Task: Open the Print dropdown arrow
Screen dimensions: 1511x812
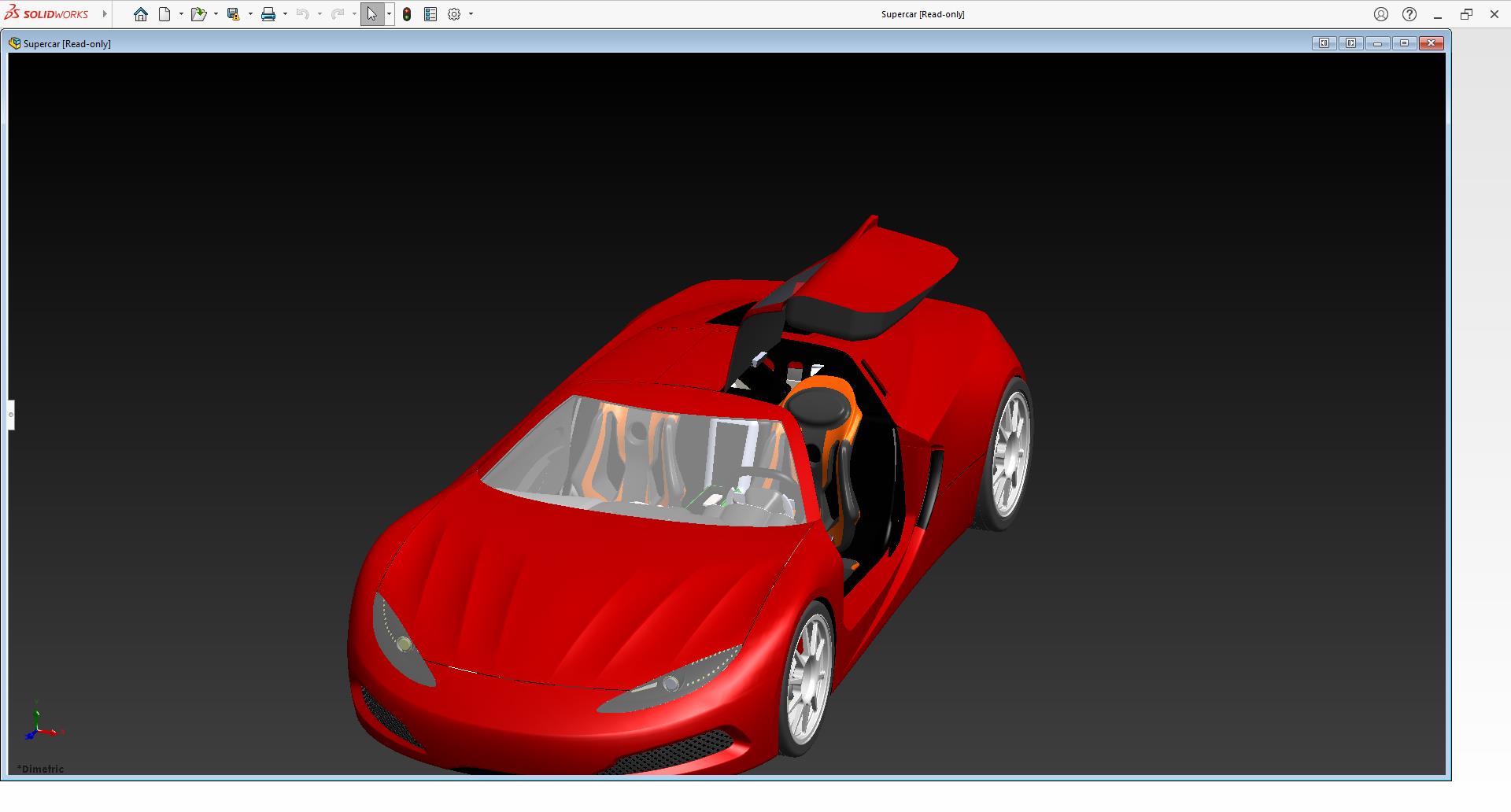Action: pos(285,14)
